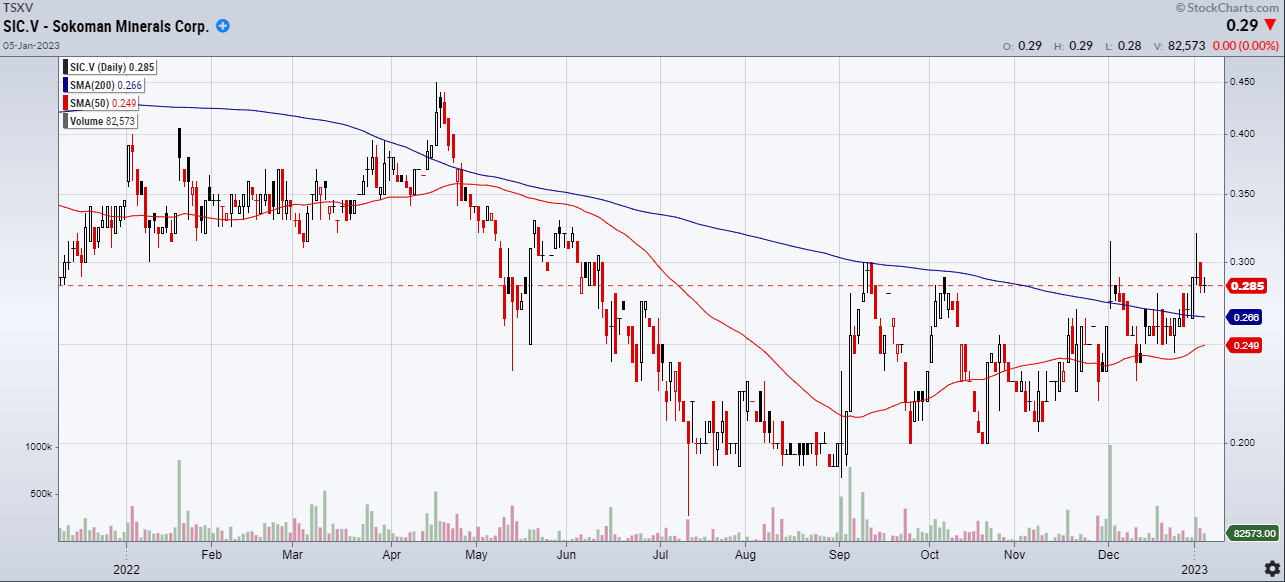Click the SIC.V (Daily) 0.285 legend entry
This screenshot has height=582, width=1285.
[x=109, y=67]
